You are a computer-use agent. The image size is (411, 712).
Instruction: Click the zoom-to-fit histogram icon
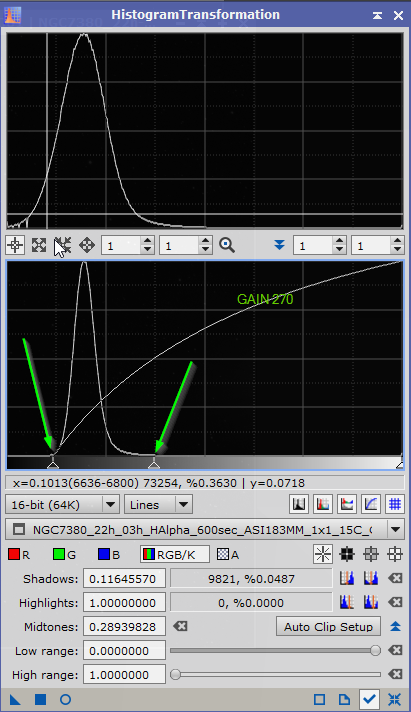pyautogui.click(x=39, y=245)
